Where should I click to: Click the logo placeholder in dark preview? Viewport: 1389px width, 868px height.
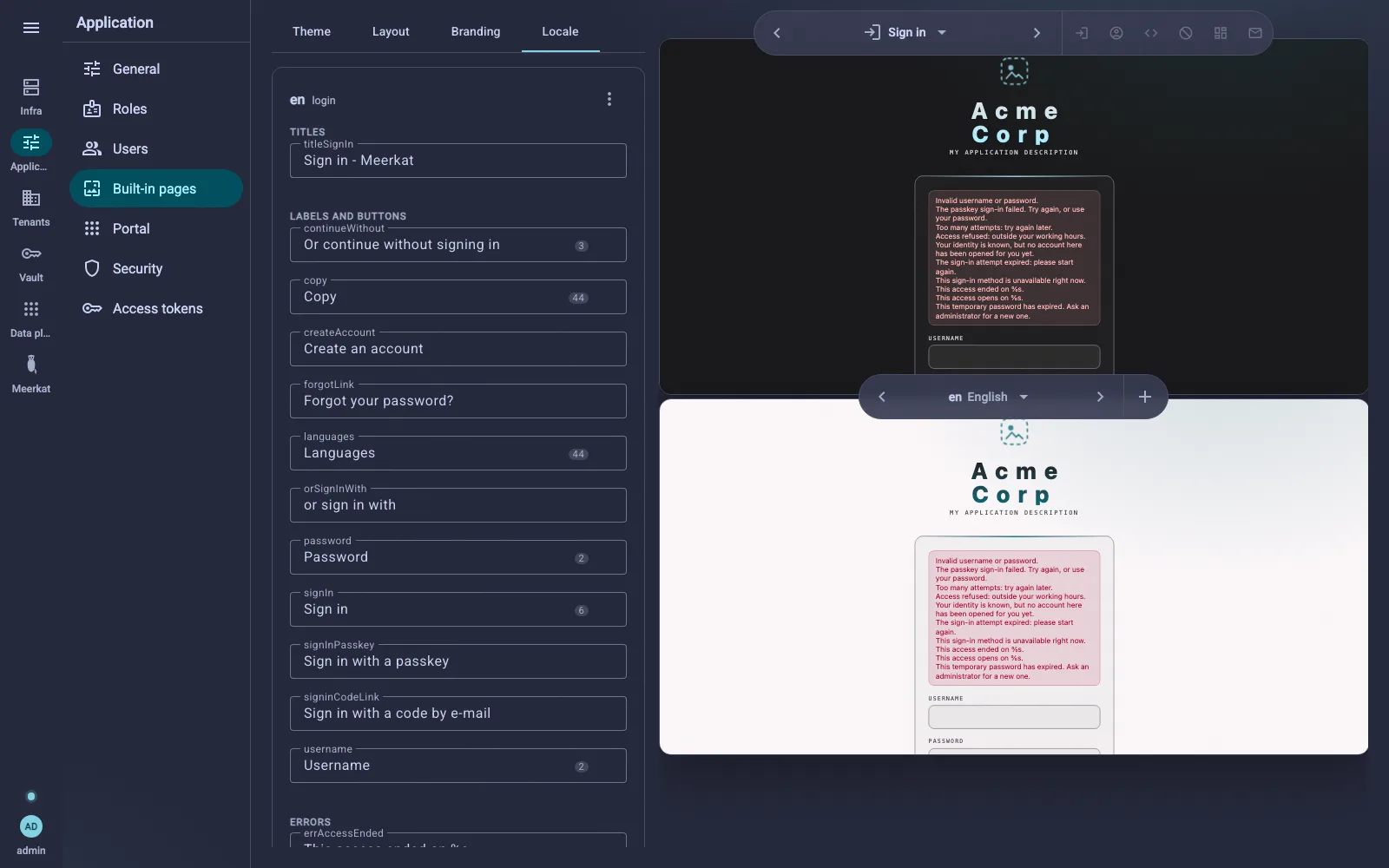tap(1014, 71)
